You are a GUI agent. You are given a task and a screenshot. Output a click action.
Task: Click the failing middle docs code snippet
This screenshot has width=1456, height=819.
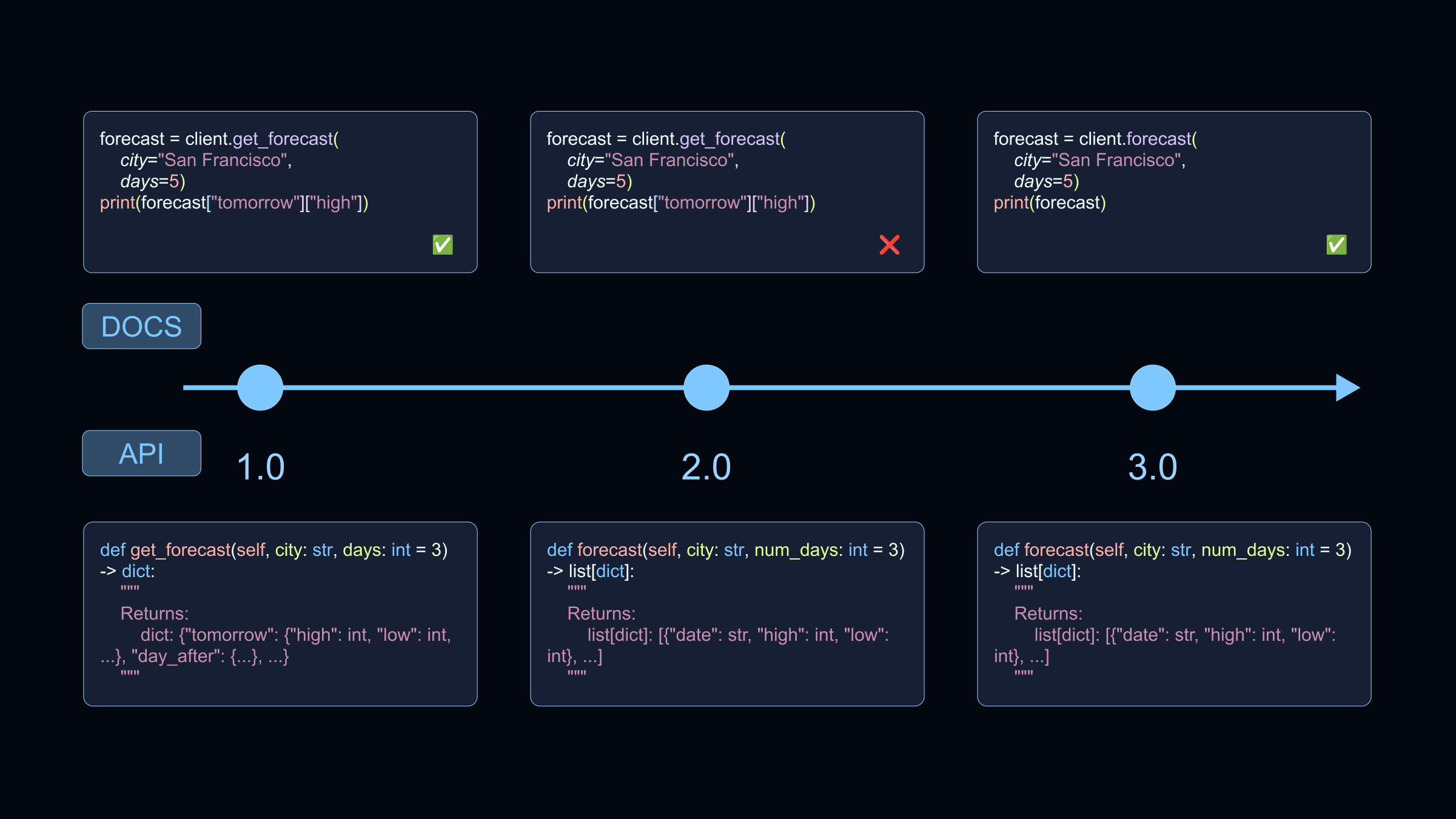(727, 192)
